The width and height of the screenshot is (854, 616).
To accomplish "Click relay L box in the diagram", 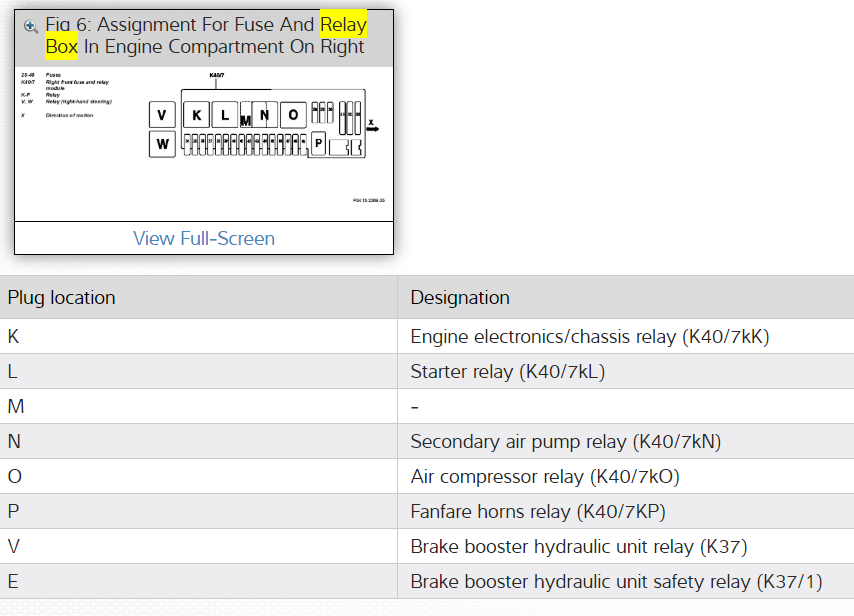I will (x=225, y=115).
